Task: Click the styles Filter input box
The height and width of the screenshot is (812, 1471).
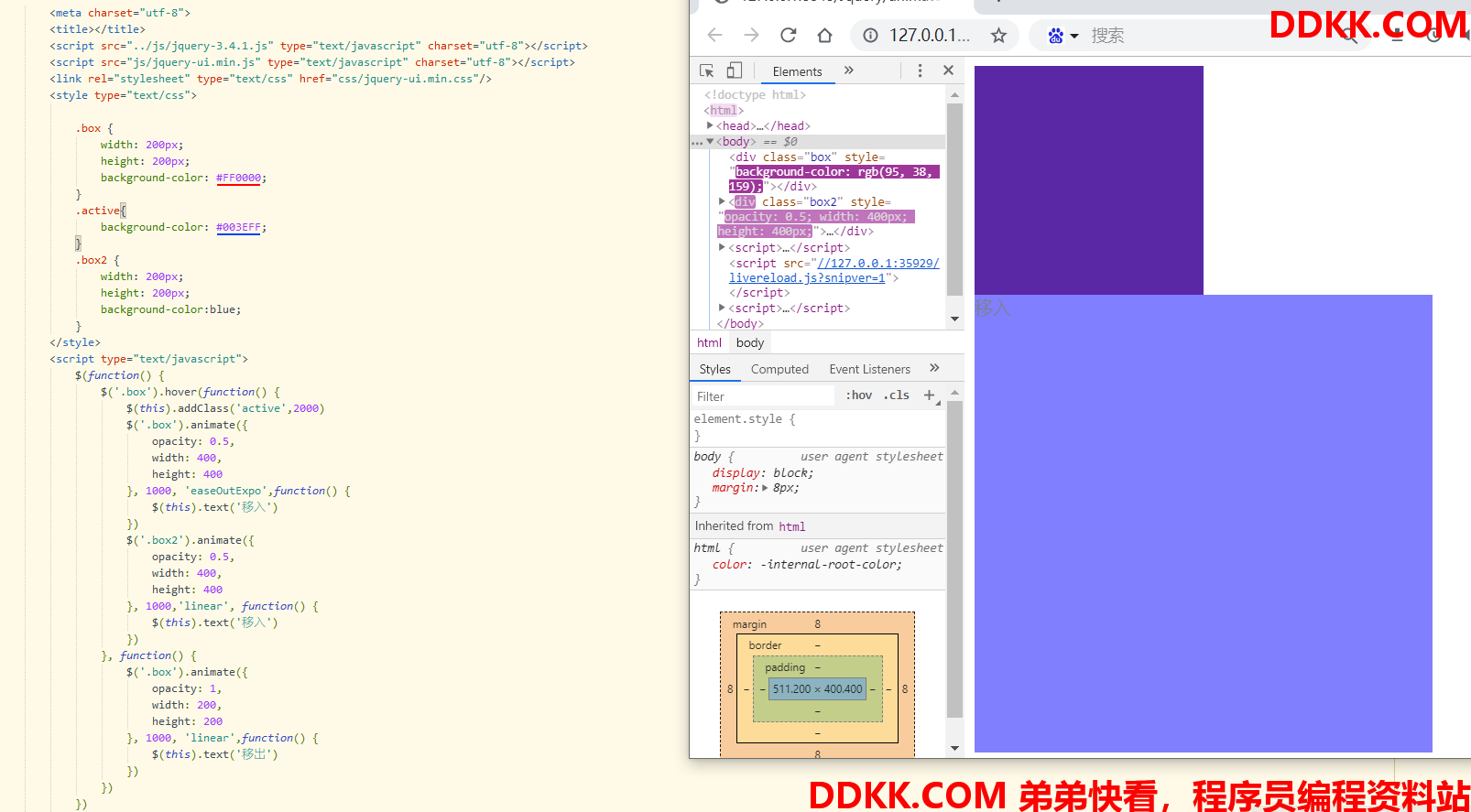Action: (763, 395)
